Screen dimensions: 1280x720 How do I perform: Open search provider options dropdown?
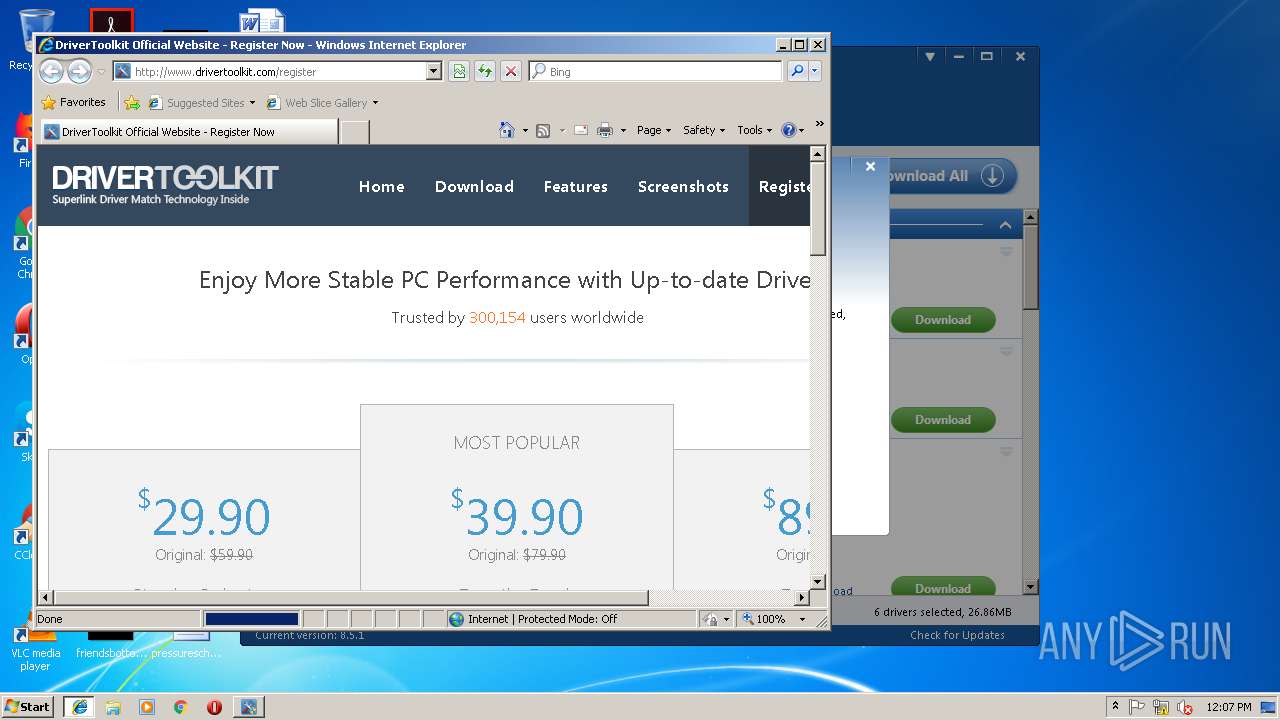coord(814,71)
